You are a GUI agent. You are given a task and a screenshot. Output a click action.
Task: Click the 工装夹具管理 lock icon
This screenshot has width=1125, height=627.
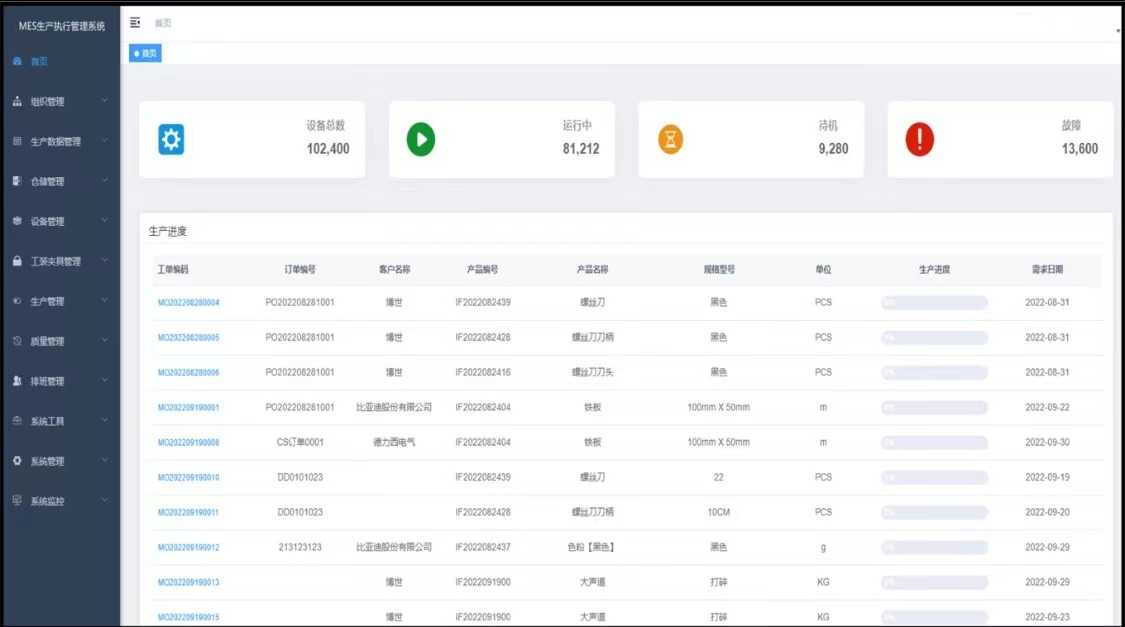(17, 261)
